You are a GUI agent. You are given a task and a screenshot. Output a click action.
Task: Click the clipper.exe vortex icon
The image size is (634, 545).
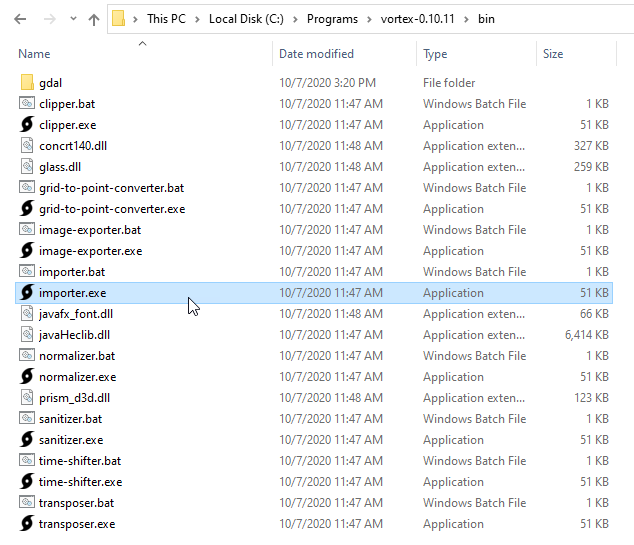pyautogui.click(x=27, y=124)
